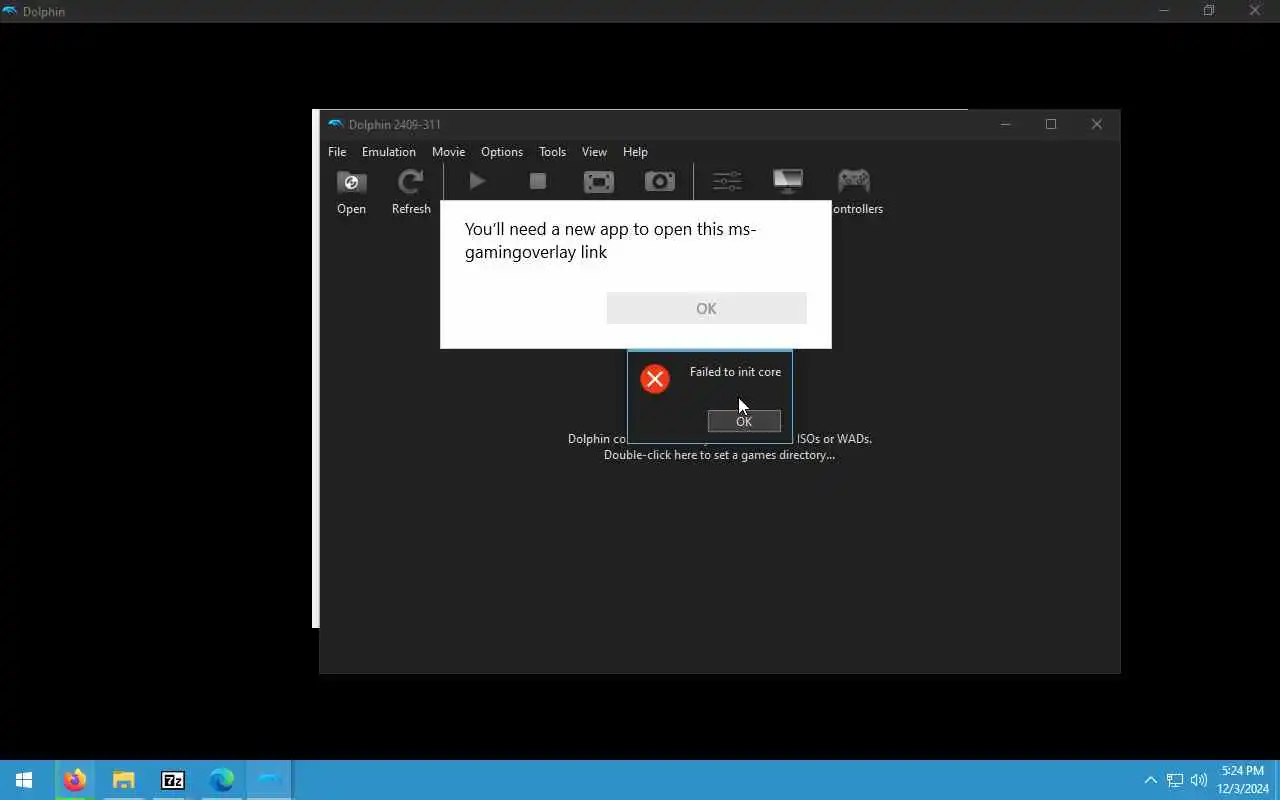Click the network status tray icon
Viewport: 1280px width, 800px height.
(x=1175, y=780)
